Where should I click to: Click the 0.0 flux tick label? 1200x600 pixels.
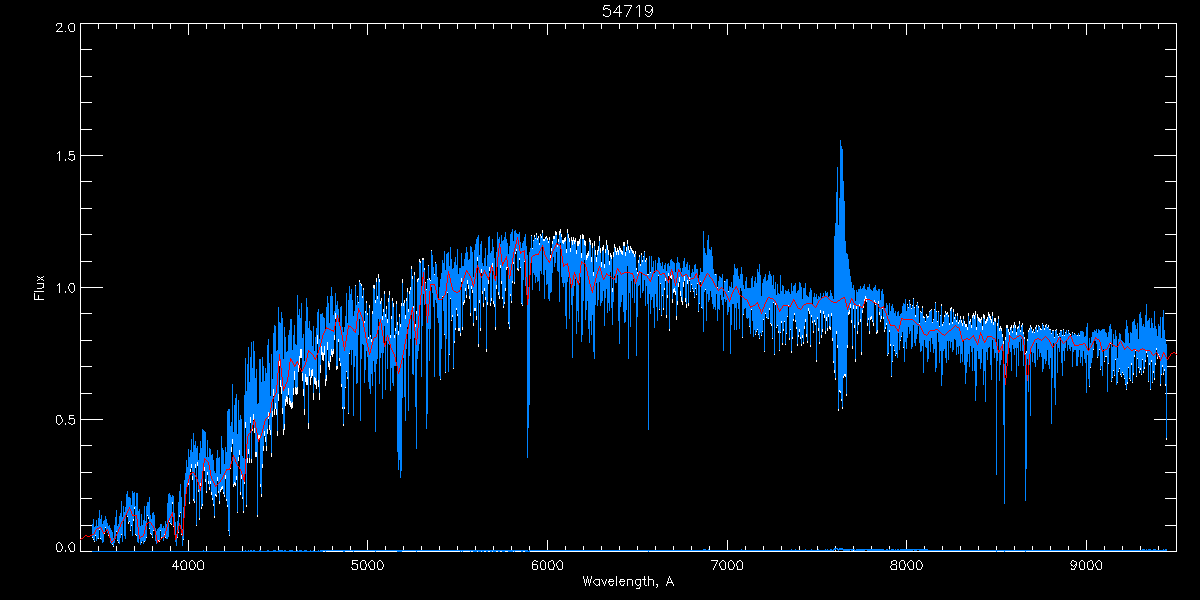[66, 548]
